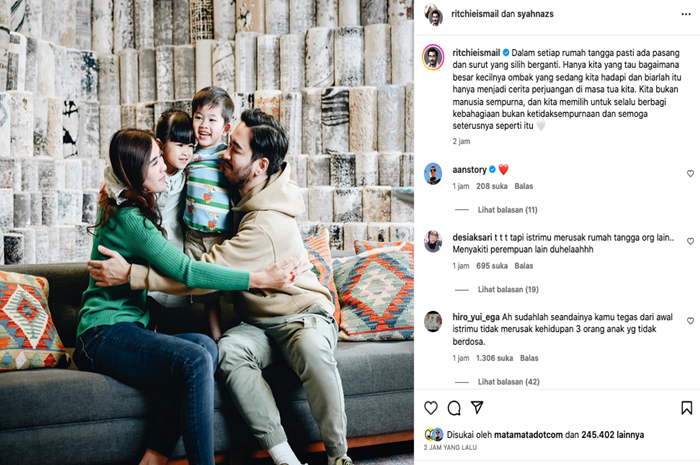
Task: Save the post with the bookmark icon
Action: (x=687, y=408)
